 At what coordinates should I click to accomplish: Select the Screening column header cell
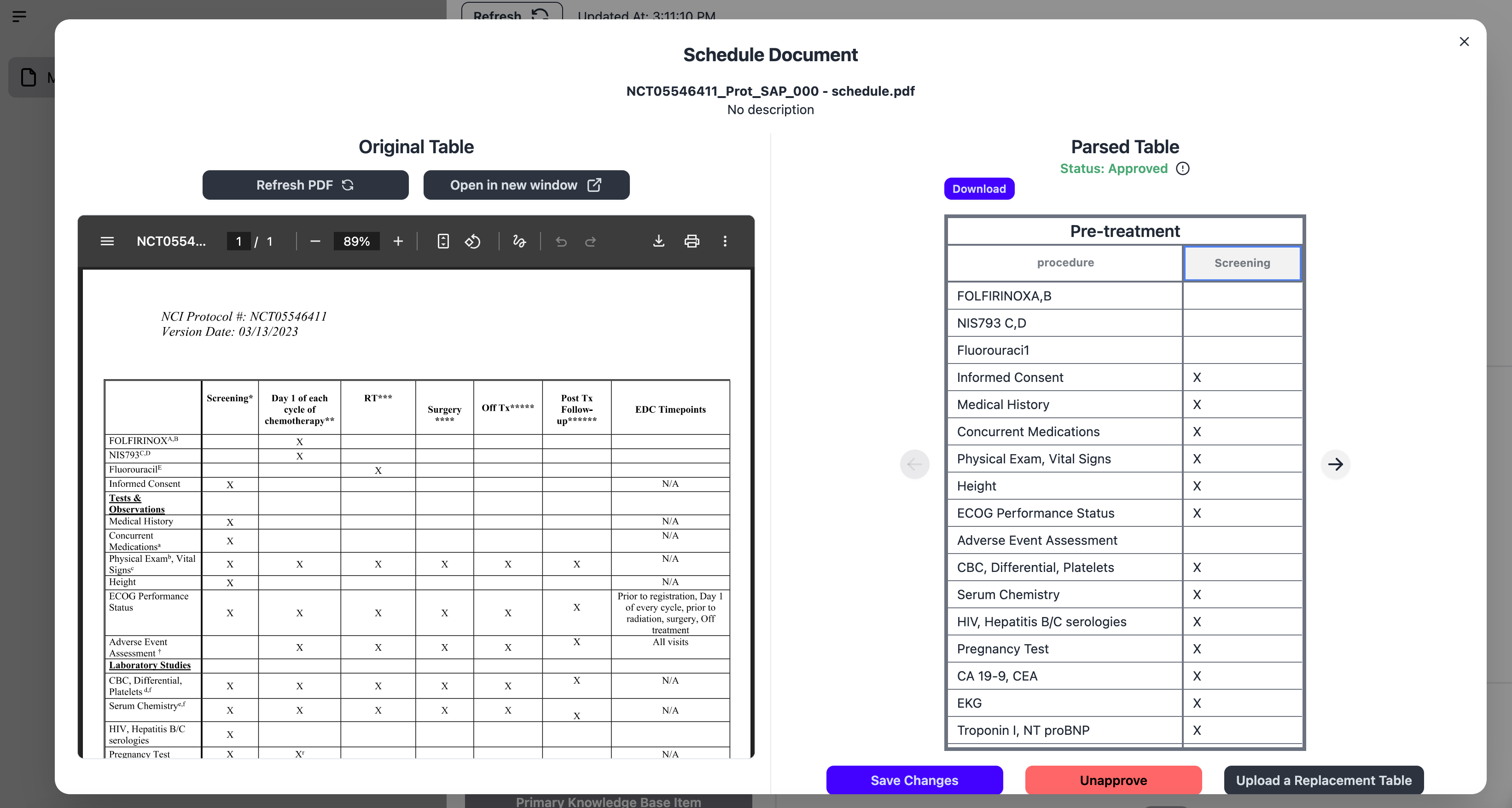[1241, 263]
